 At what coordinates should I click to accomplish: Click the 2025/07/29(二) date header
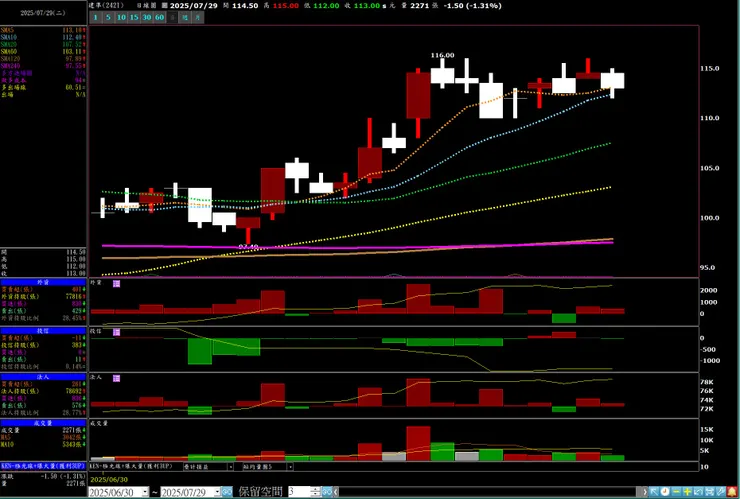click(x=43, y=13)
